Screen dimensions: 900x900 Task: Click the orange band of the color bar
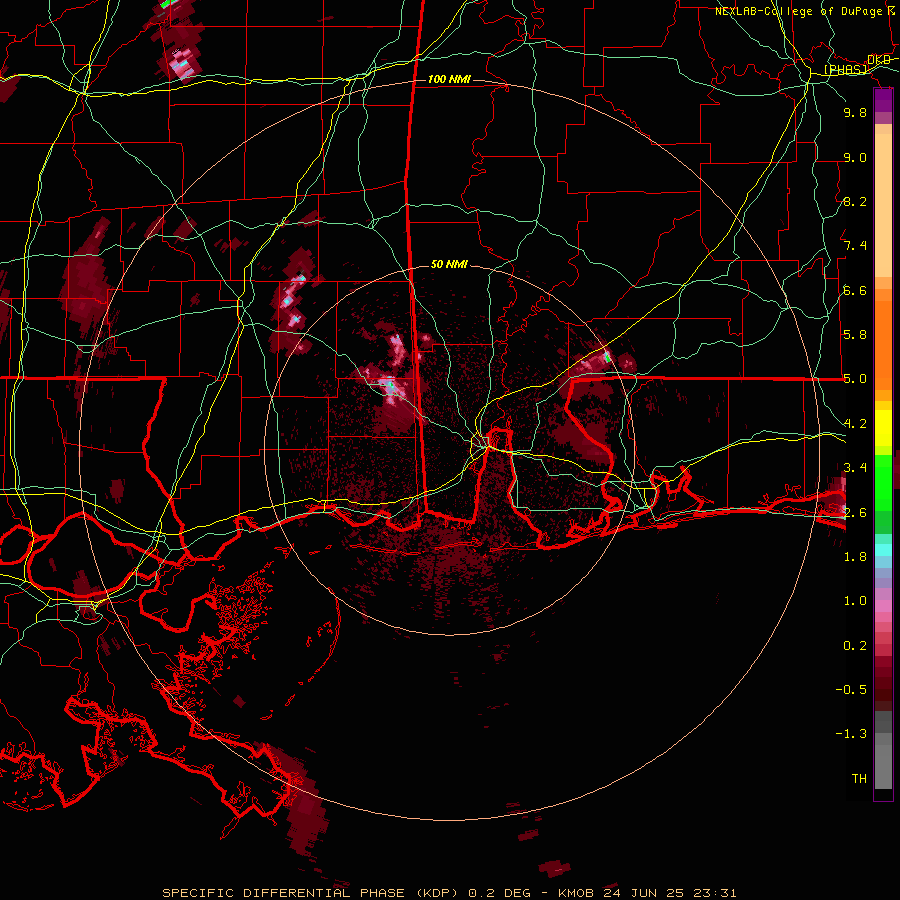883,339
